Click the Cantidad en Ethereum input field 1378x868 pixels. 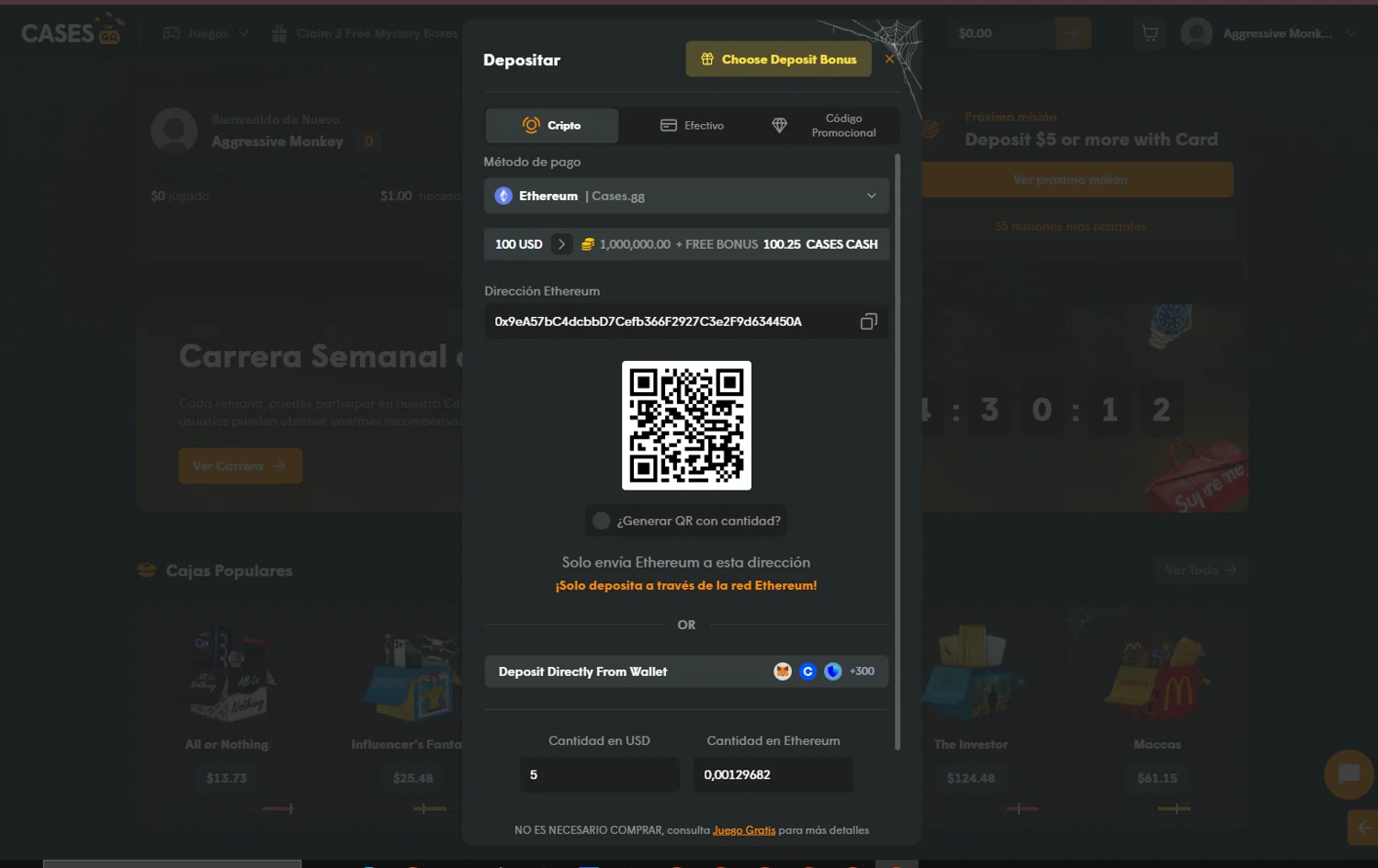pyautogui.click(x=773, y=774)
